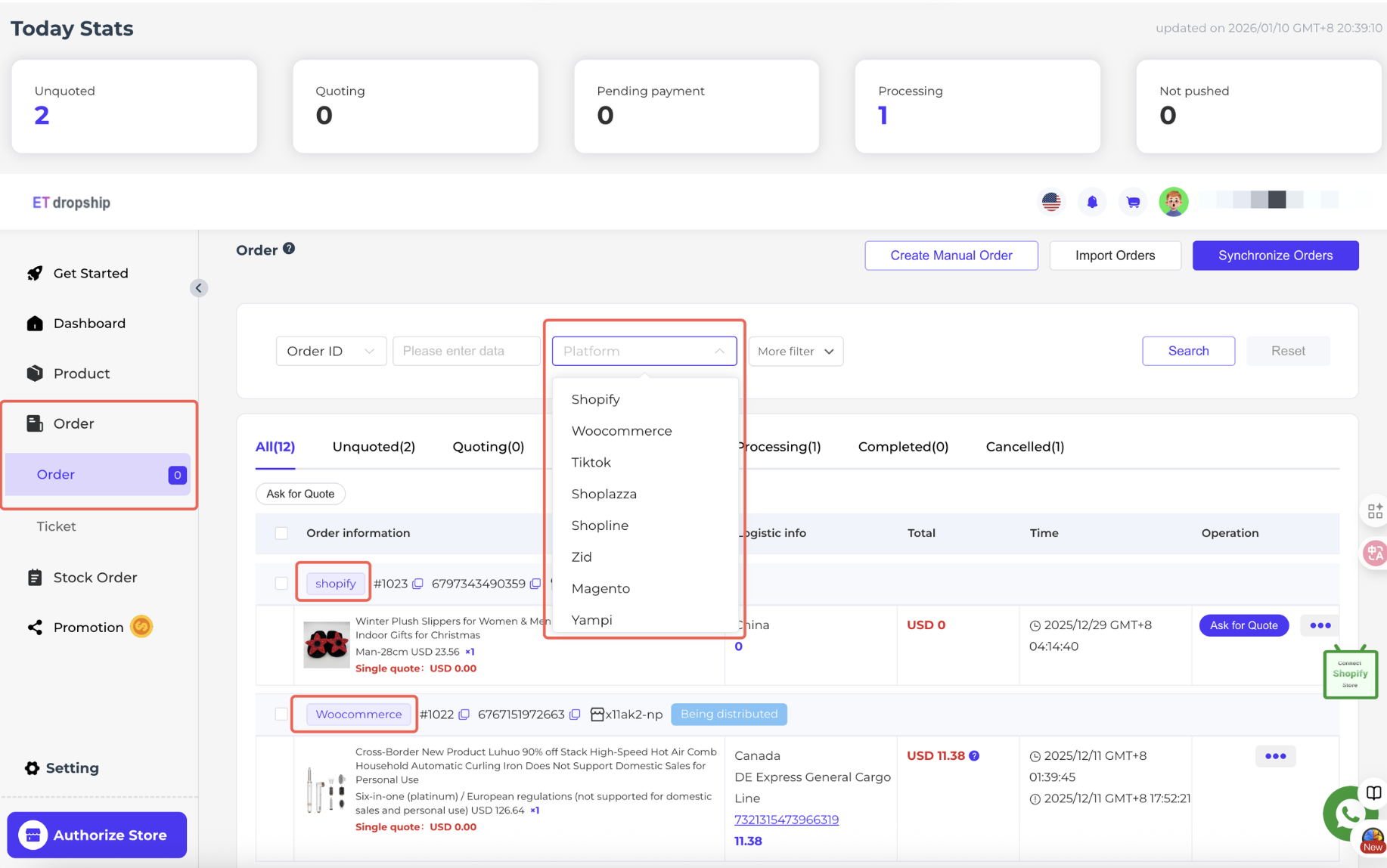Open the language selector US flag icon

pos(1051,202)
